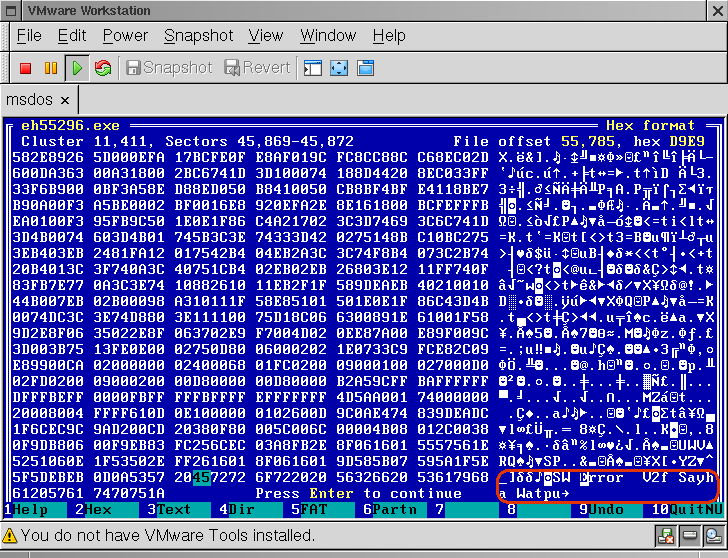Open the Window menu
This screenshot has height=558, width=728.
tap(328, 36)
